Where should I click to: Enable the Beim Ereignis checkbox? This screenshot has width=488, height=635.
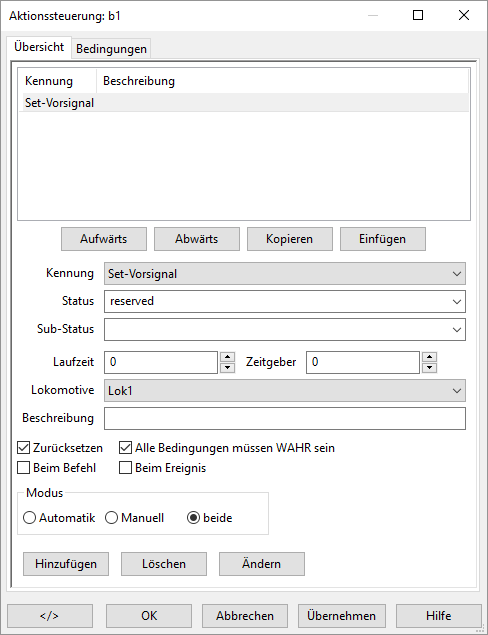(126, 468)
